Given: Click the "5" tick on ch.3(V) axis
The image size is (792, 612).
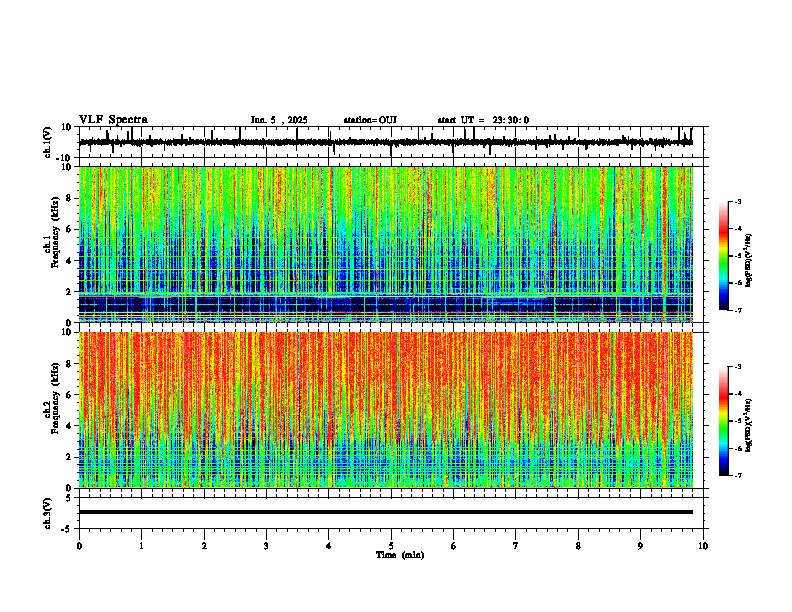Looking at the screenshot, I should click(70, 498).
